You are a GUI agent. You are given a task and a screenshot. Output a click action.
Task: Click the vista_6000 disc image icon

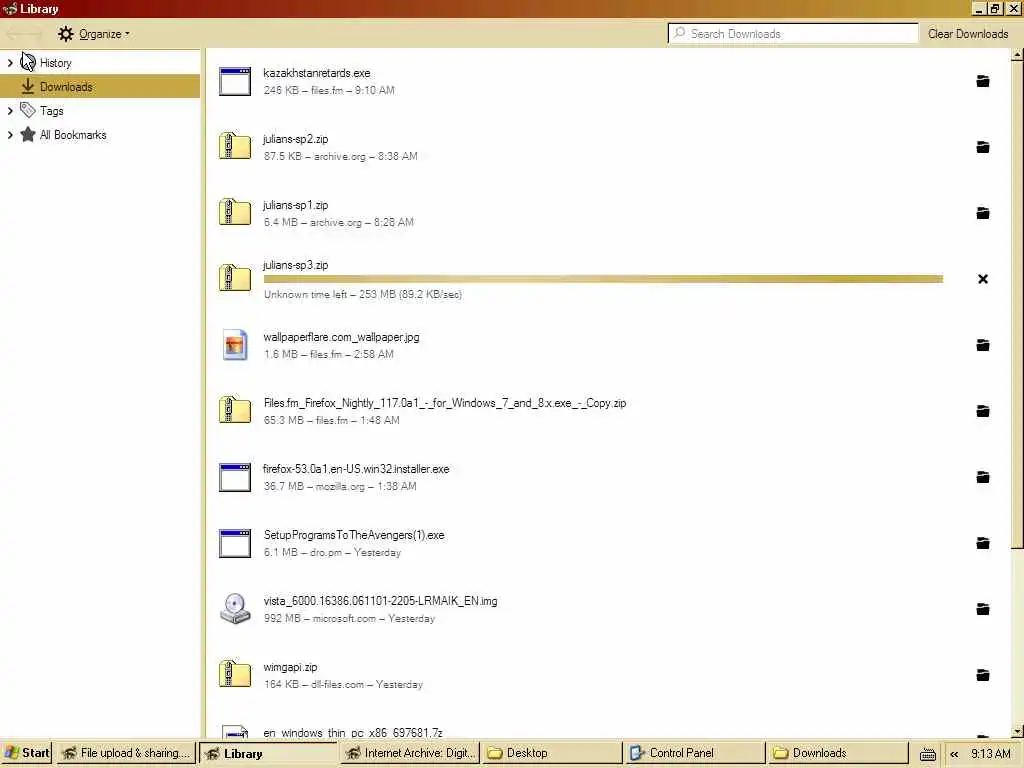(x=234, y=609)
